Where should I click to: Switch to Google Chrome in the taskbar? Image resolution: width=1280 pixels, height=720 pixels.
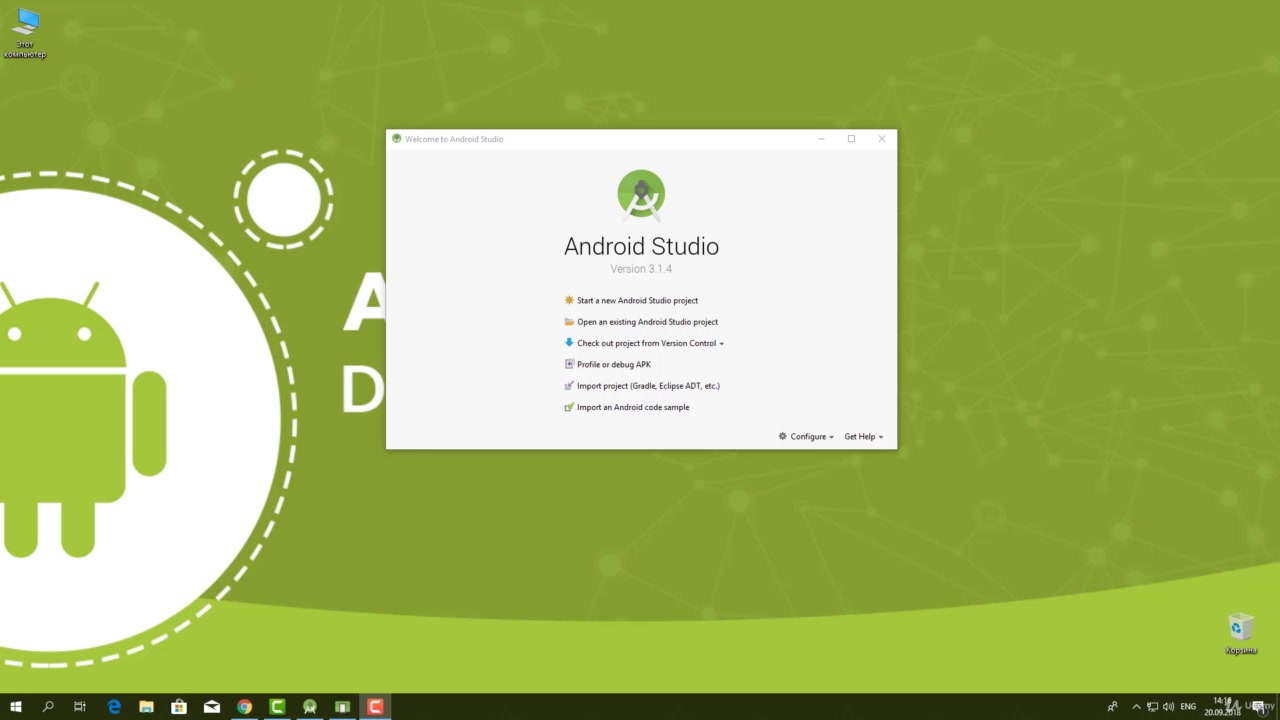[244, 707]
